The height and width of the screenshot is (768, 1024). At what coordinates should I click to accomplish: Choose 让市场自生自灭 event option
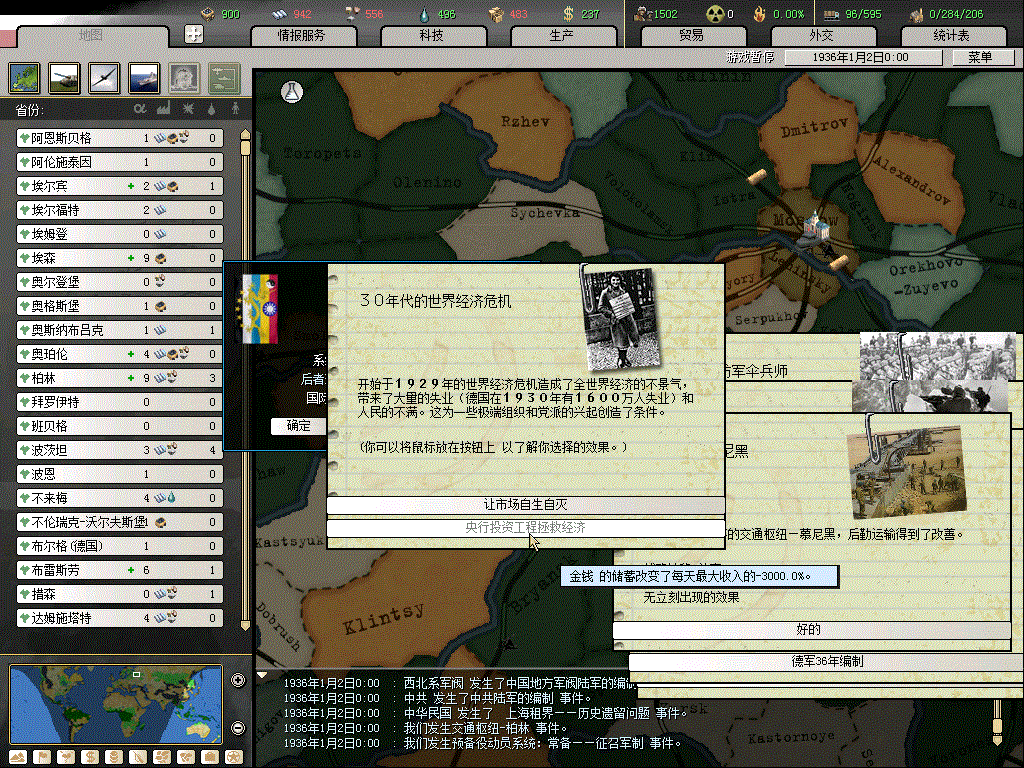[525, 505]
